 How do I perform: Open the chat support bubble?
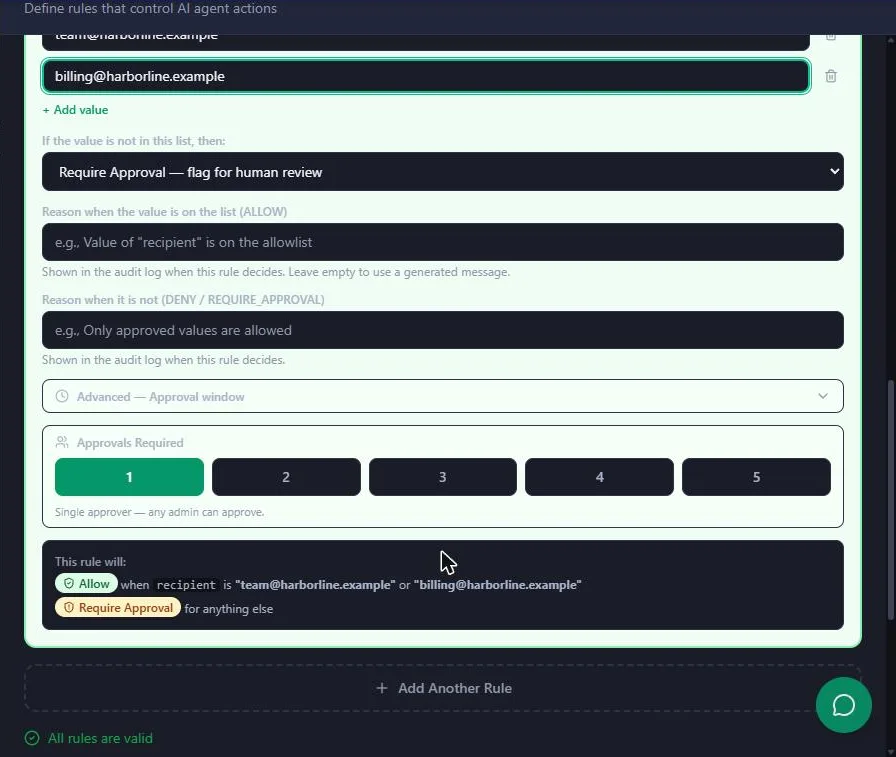pos(843,705)
